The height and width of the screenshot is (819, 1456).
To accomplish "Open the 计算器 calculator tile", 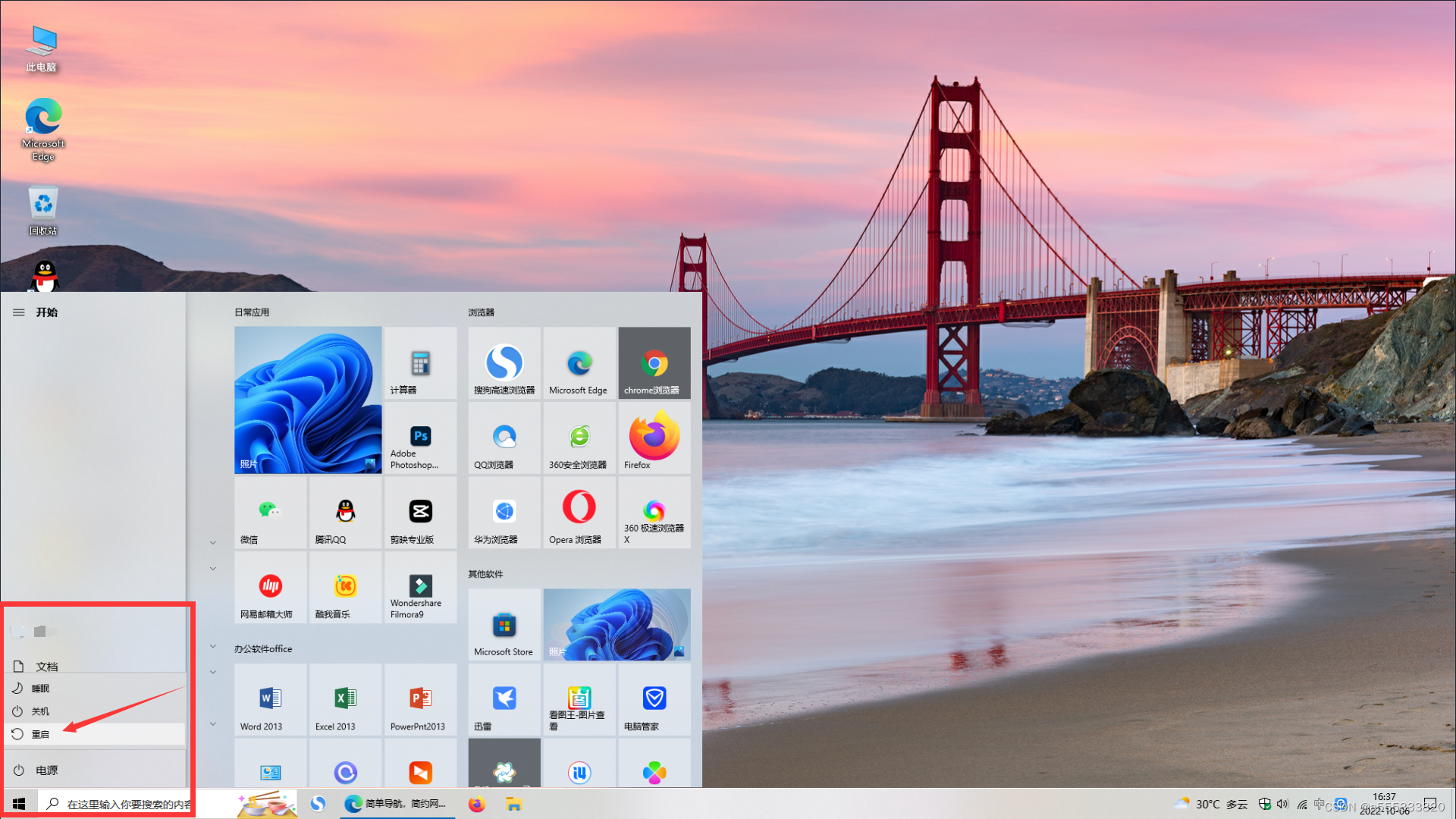I will (x=420, y=362).
